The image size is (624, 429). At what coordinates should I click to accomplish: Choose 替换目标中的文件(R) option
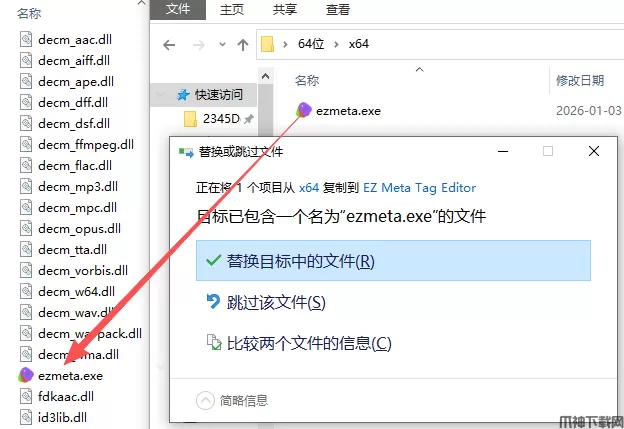point(393,261)
